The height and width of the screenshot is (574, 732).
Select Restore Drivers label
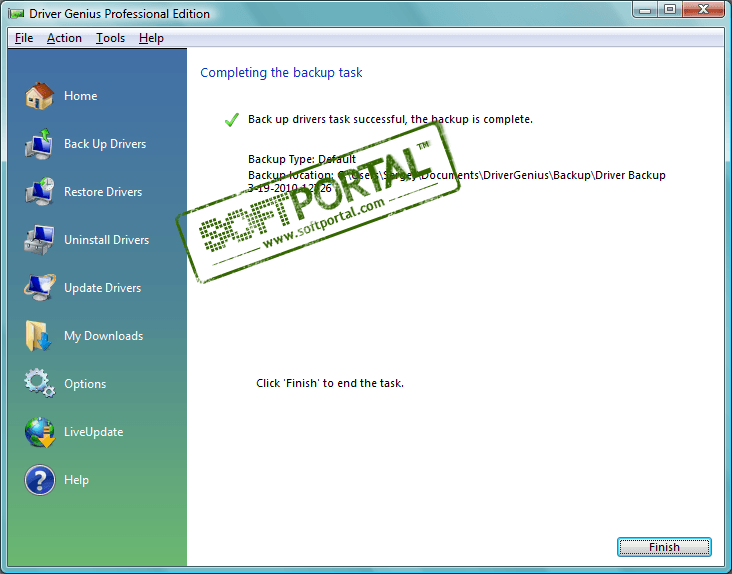click(x=103, y=192)
